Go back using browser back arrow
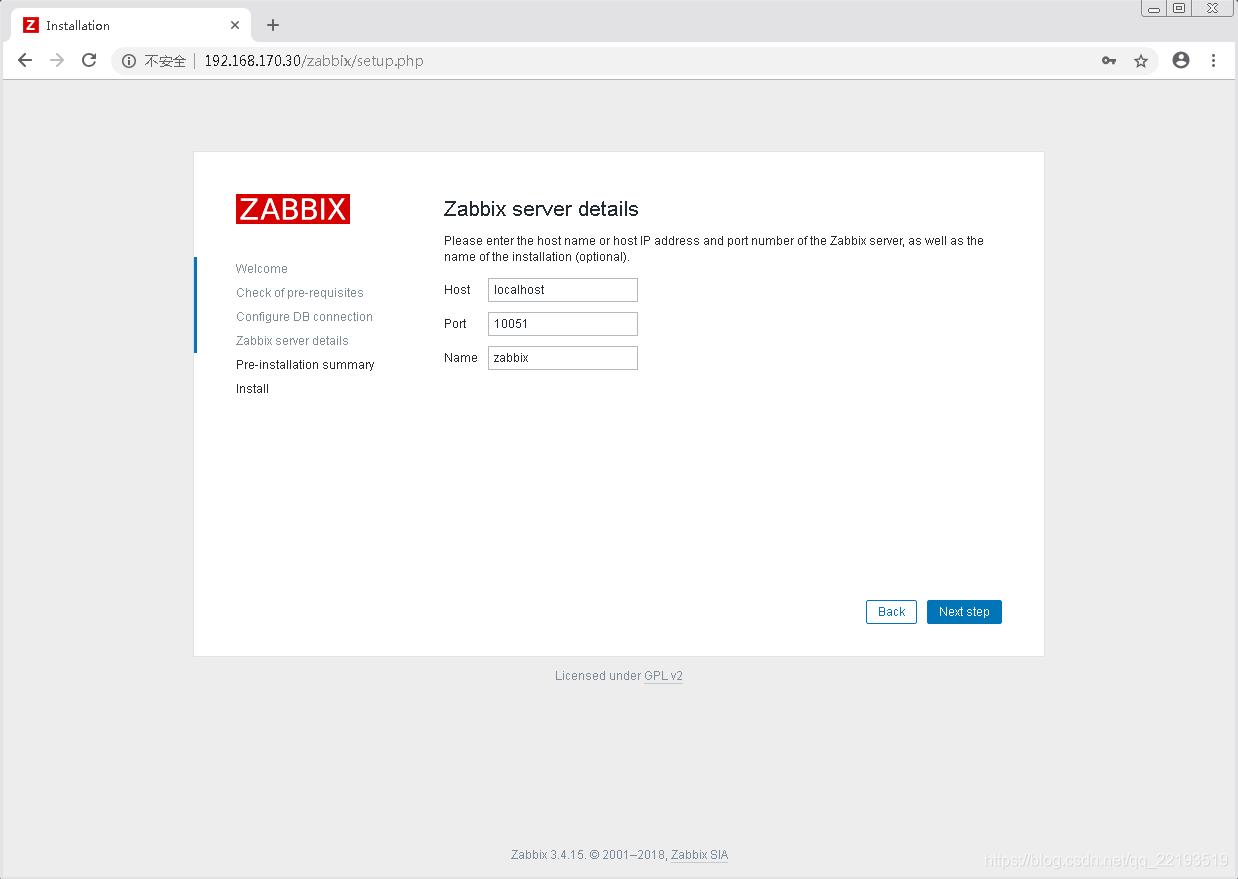 pos(25,60)
